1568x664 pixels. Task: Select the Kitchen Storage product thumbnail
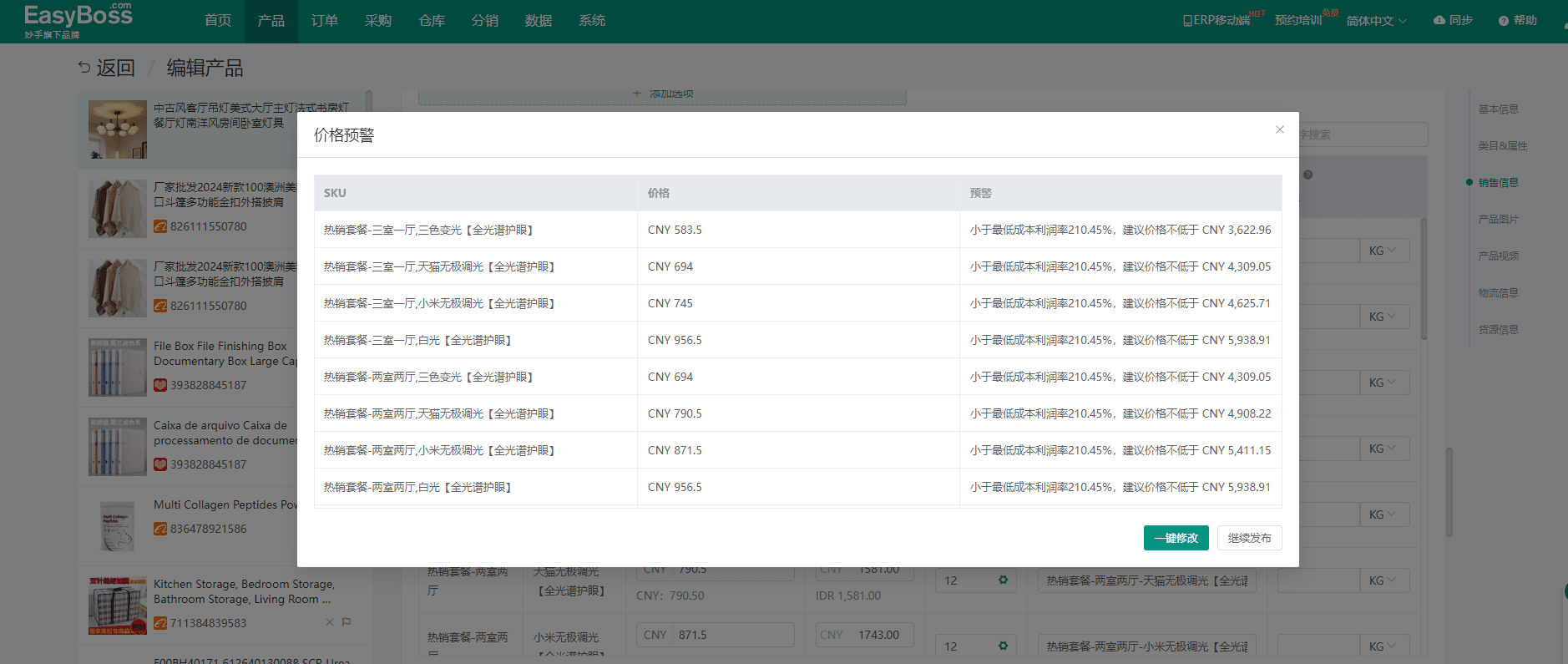[x=118, y=606]
